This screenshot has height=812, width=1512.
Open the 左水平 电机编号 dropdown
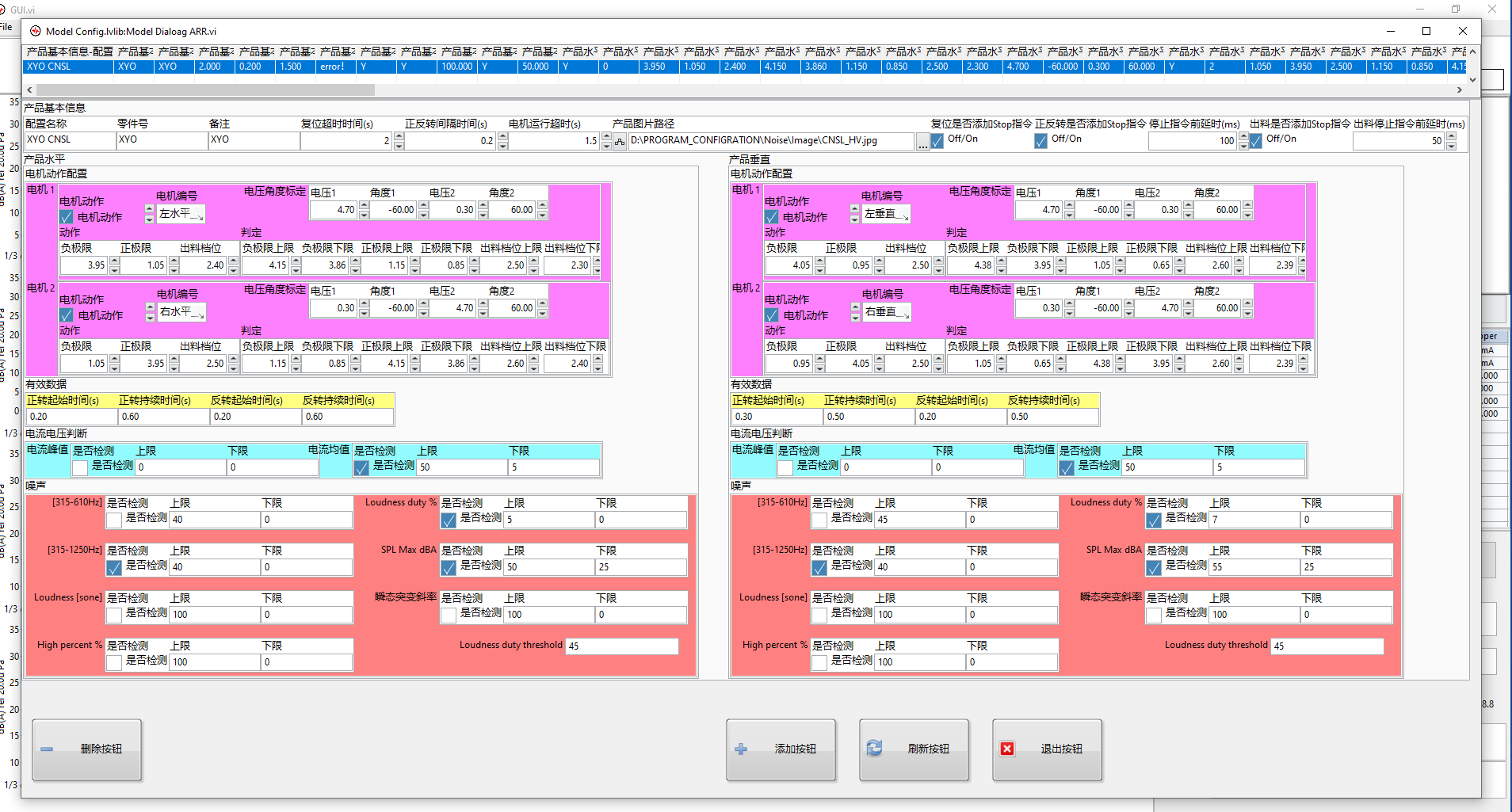tap(181, 214)
